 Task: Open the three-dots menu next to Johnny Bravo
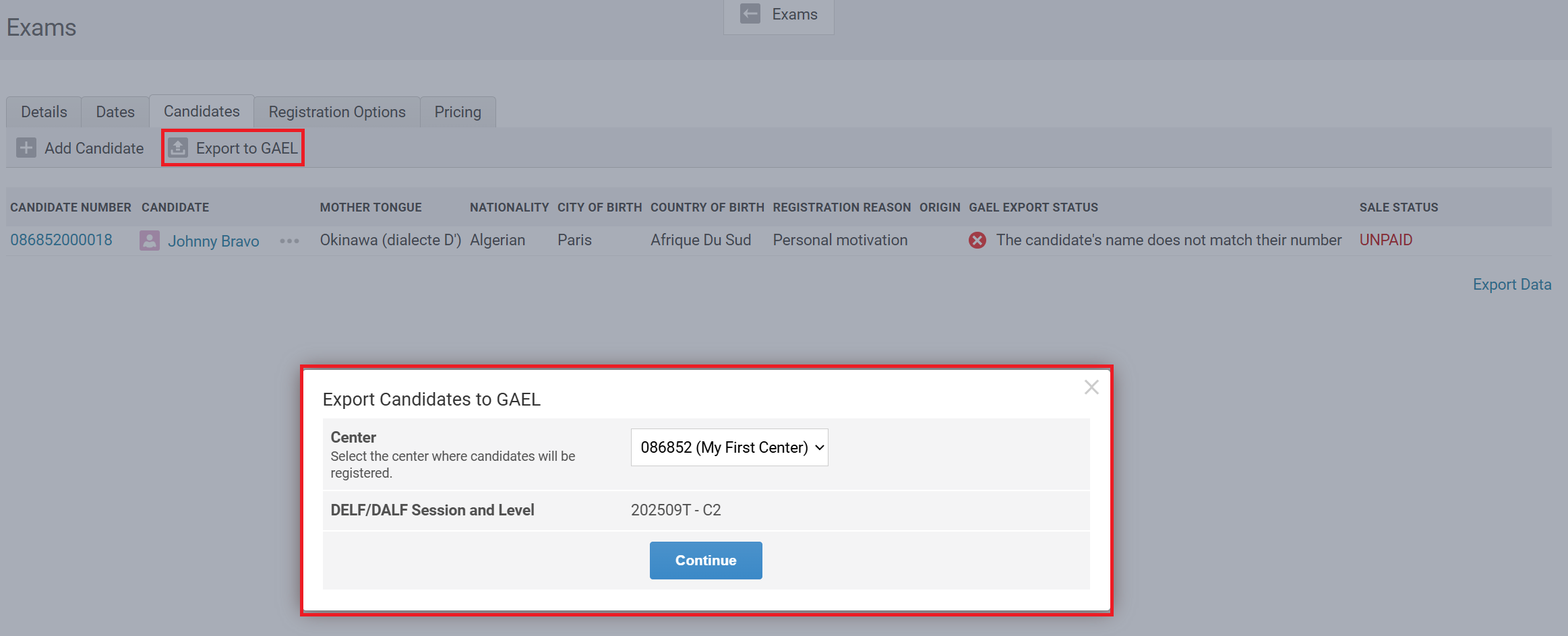click(289, 241)
